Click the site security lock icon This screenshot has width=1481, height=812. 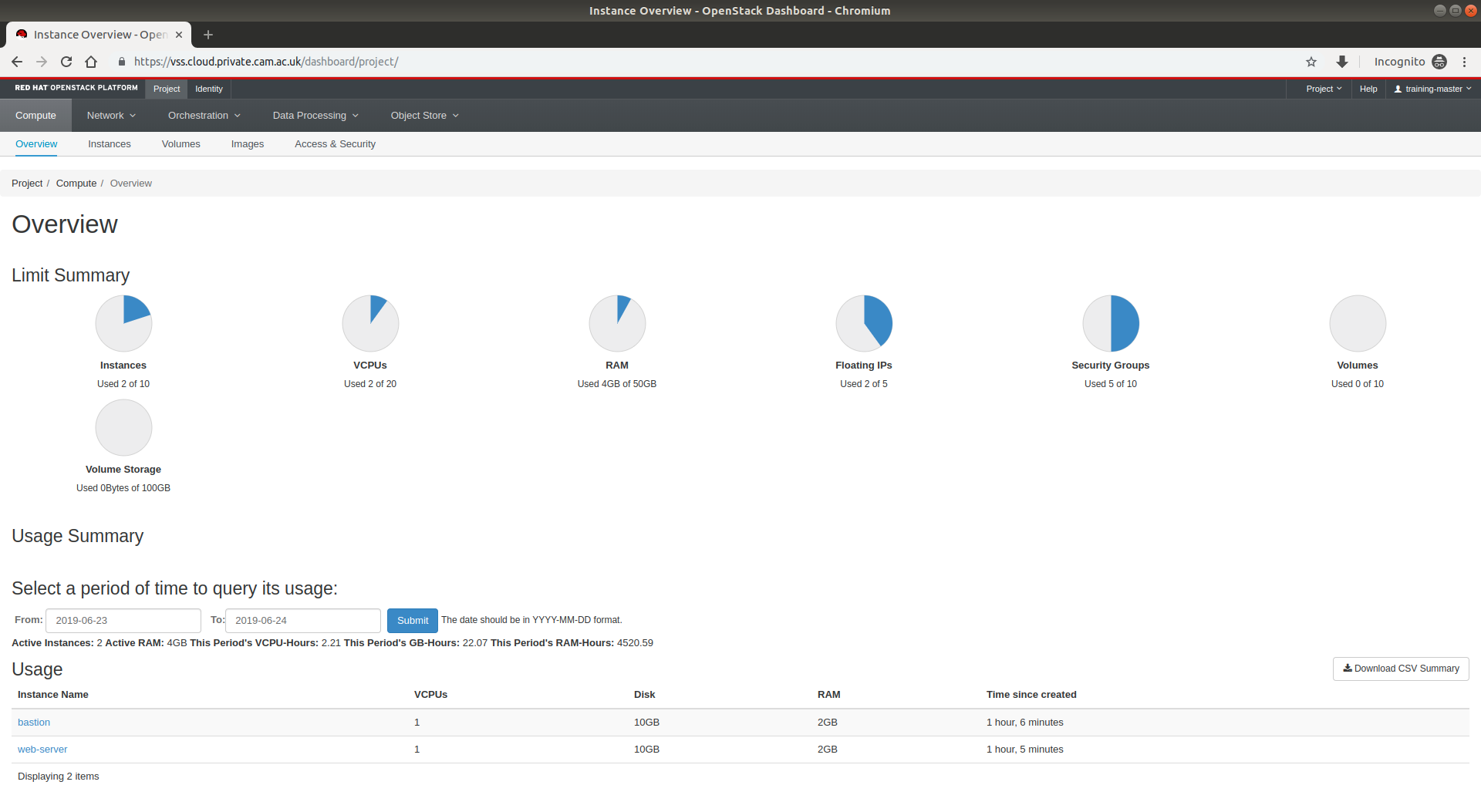pyautogui.click(x=121, y=62)
